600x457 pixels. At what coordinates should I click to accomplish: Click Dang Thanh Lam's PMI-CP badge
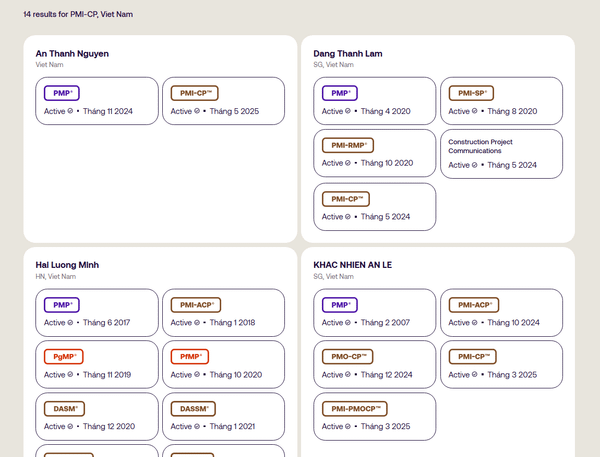click(346, 199)
